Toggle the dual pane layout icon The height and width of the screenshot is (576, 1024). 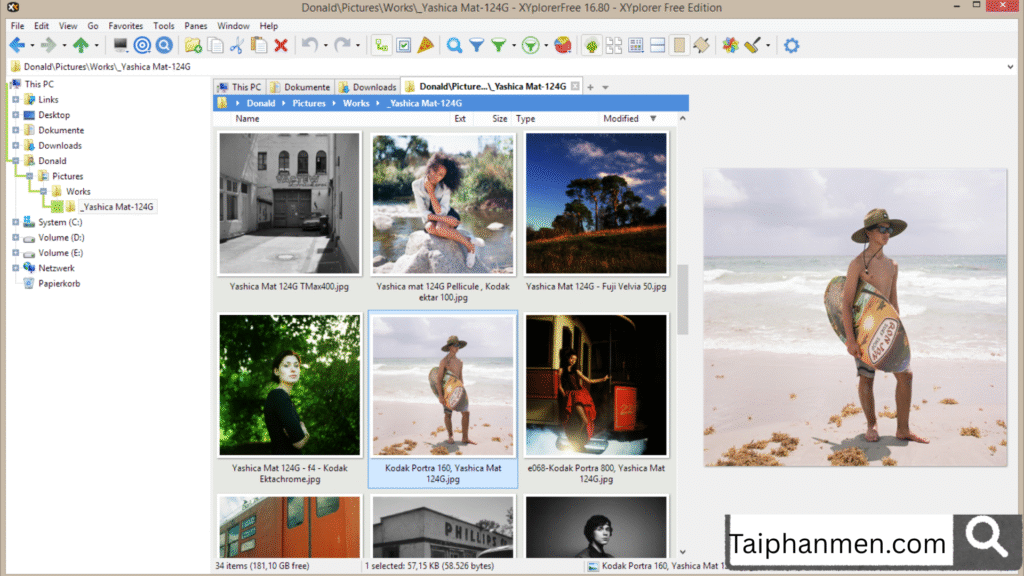tap(658, 45)
